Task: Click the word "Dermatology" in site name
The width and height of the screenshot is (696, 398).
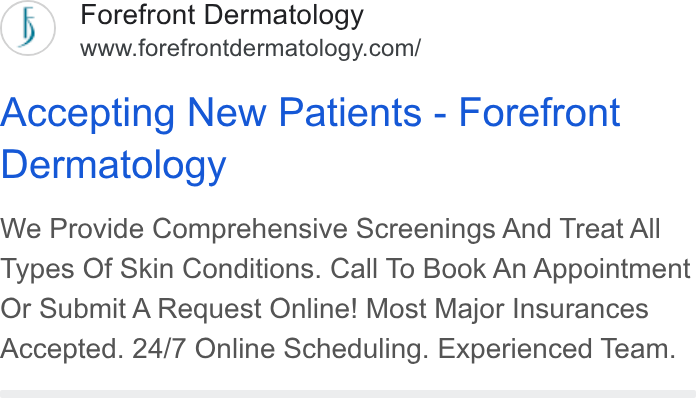Action: pyautogui.click(x=284, y=15)
